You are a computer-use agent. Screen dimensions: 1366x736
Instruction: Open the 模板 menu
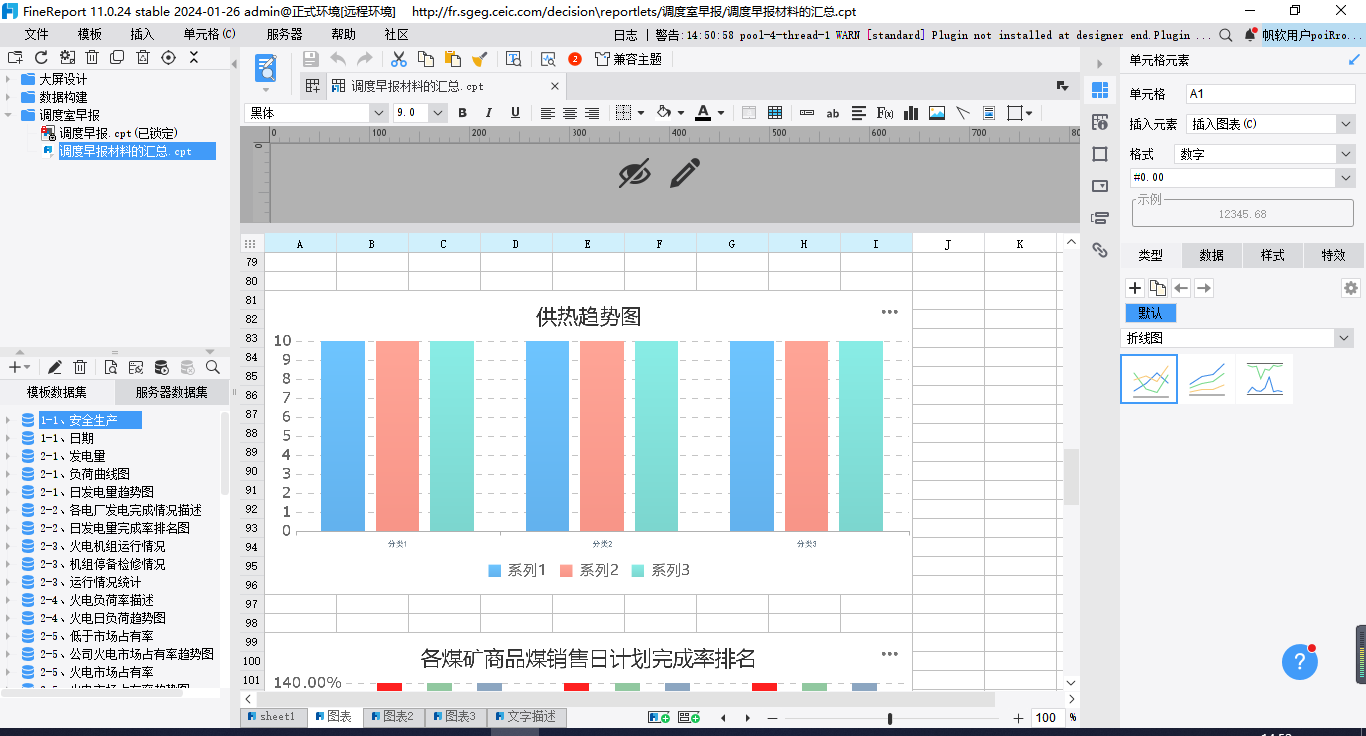pos(90,34)
